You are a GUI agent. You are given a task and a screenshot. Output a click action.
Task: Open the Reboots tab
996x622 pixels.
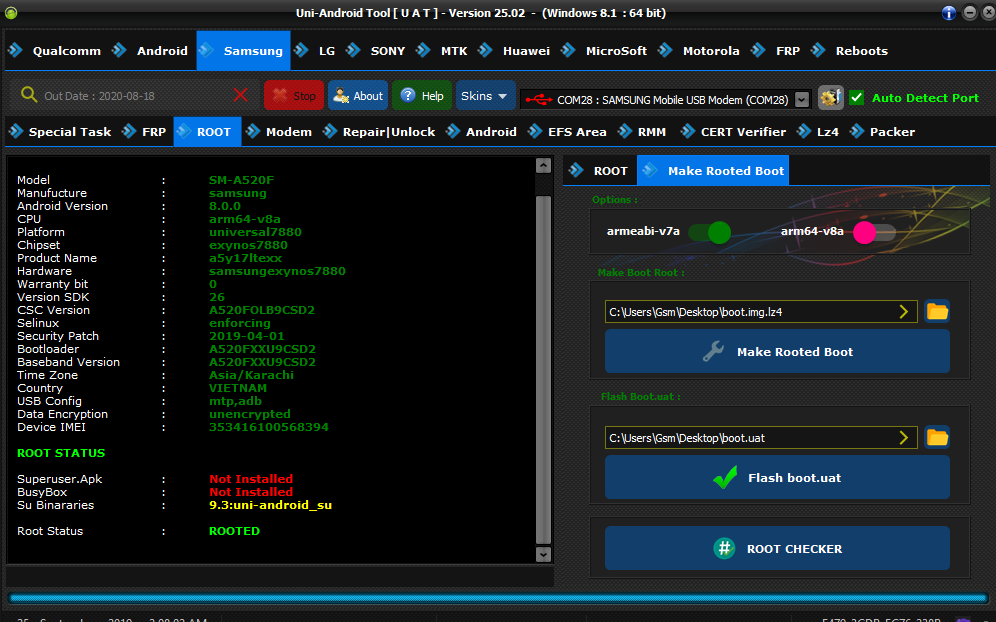coord(851,51)
